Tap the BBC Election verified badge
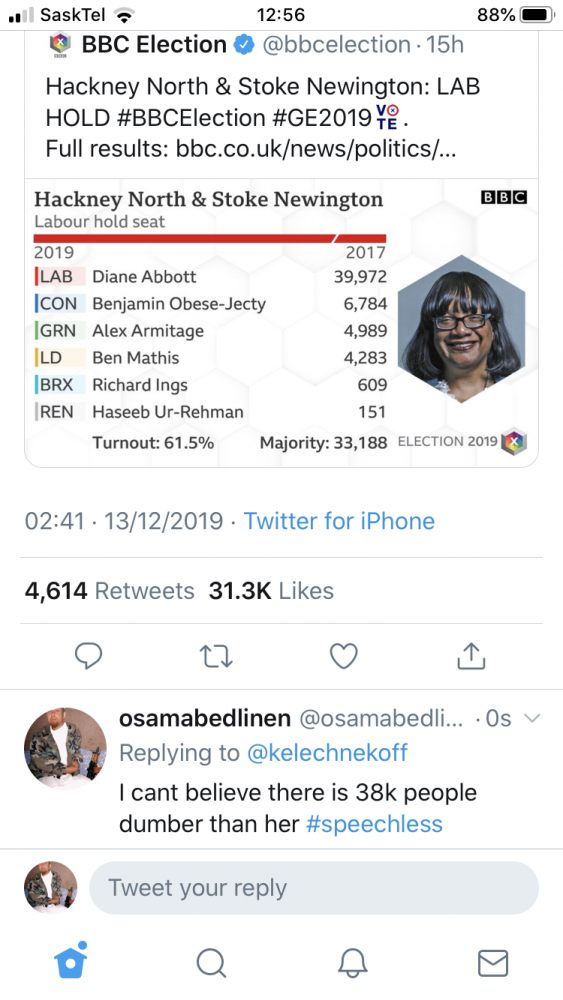 244,45
